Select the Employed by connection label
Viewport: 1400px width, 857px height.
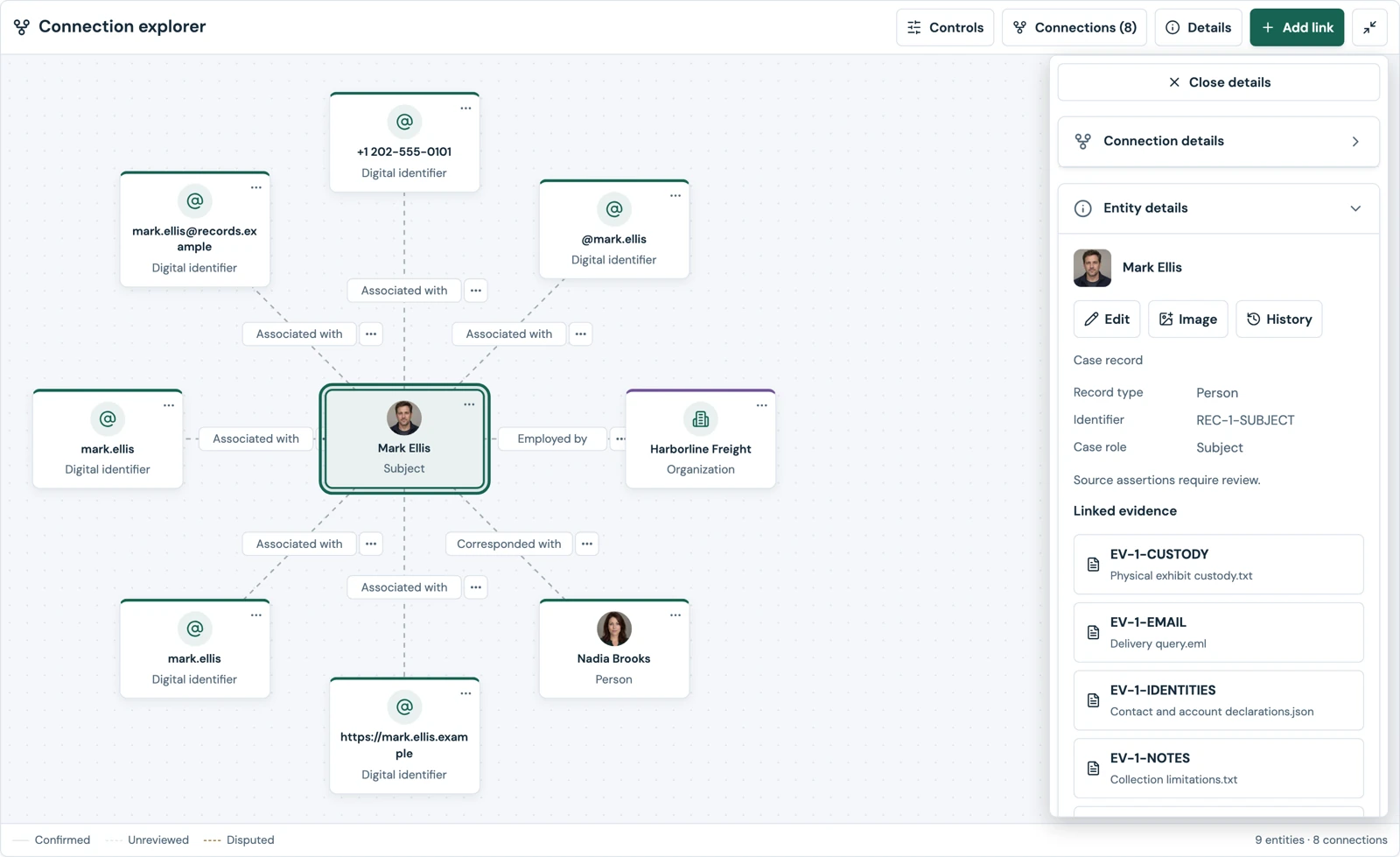coord(552,439)
